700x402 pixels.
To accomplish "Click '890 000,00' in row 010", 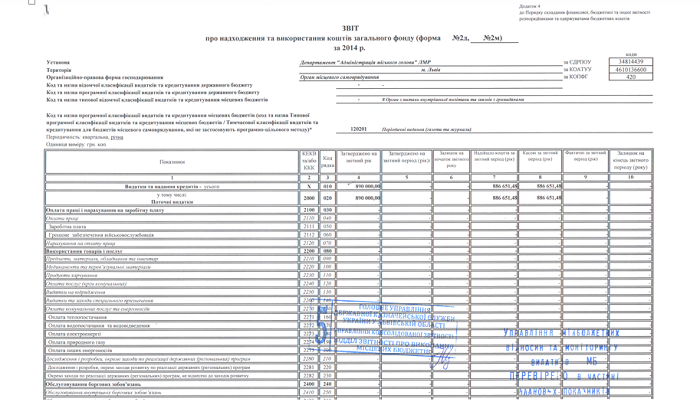I will [368, 186].
